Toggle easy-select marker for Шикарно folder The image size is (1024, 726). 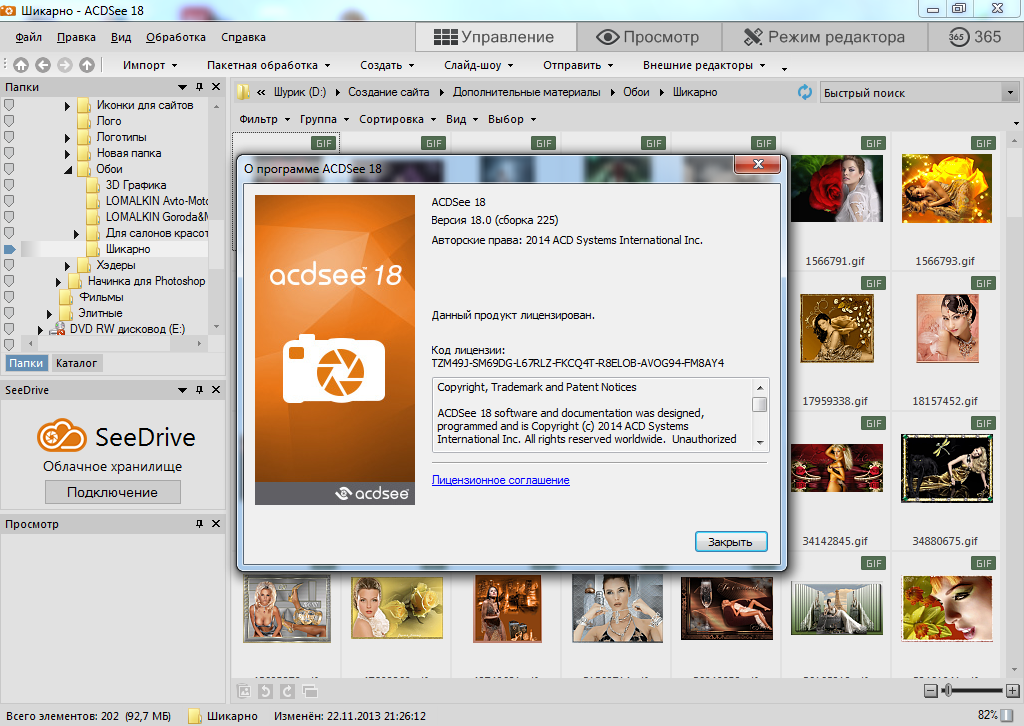click(9, 249)
